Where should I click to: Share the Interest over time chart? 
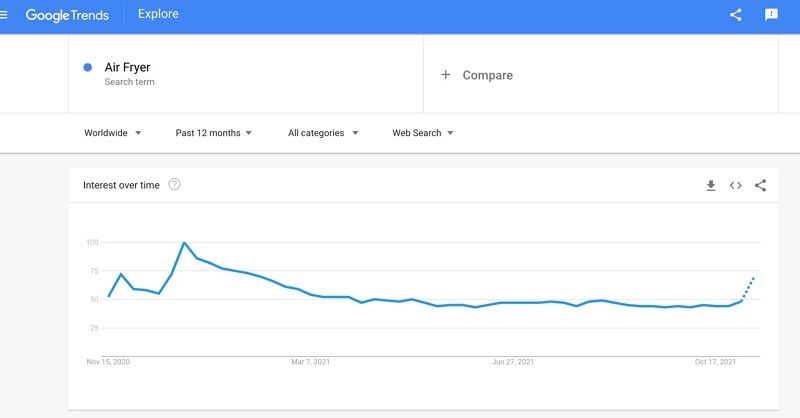760,185
